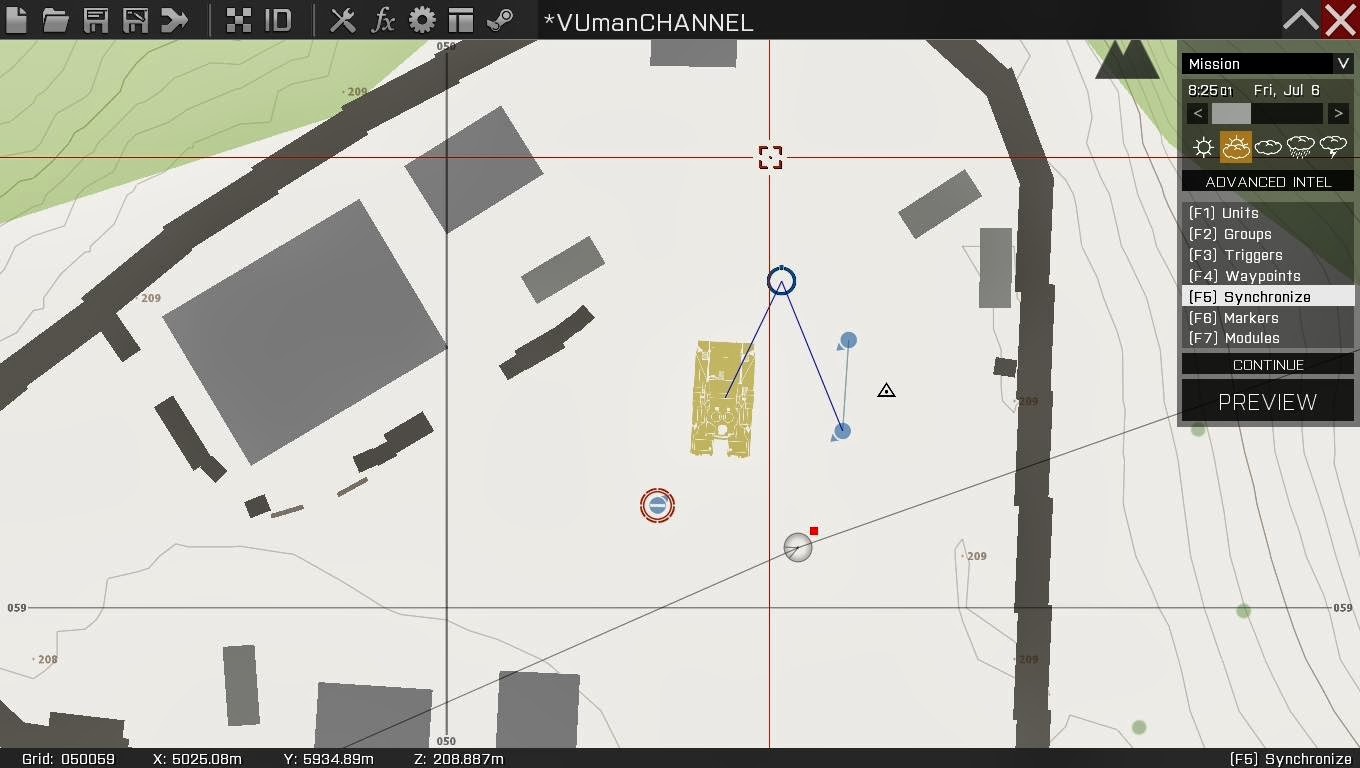Image resolution: width=1360 pixels, height=768 pixels.
Task: Toggle the map textures checkerboard icon
Action: tap(239, 20)
